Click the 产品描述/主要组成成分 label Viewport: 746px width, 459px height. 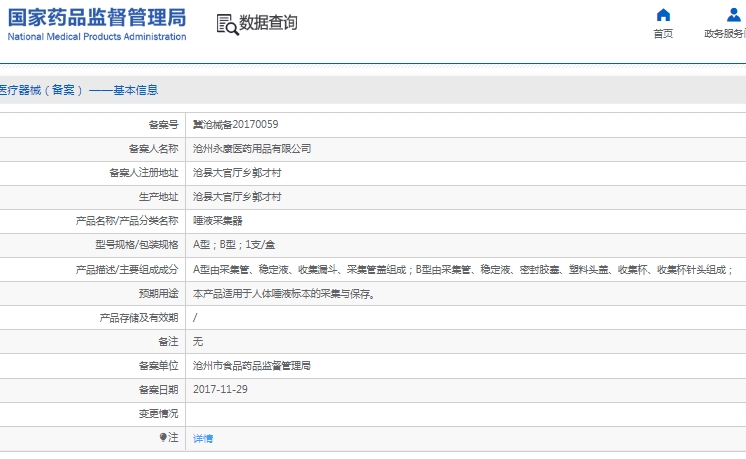(x=127, y=270)
